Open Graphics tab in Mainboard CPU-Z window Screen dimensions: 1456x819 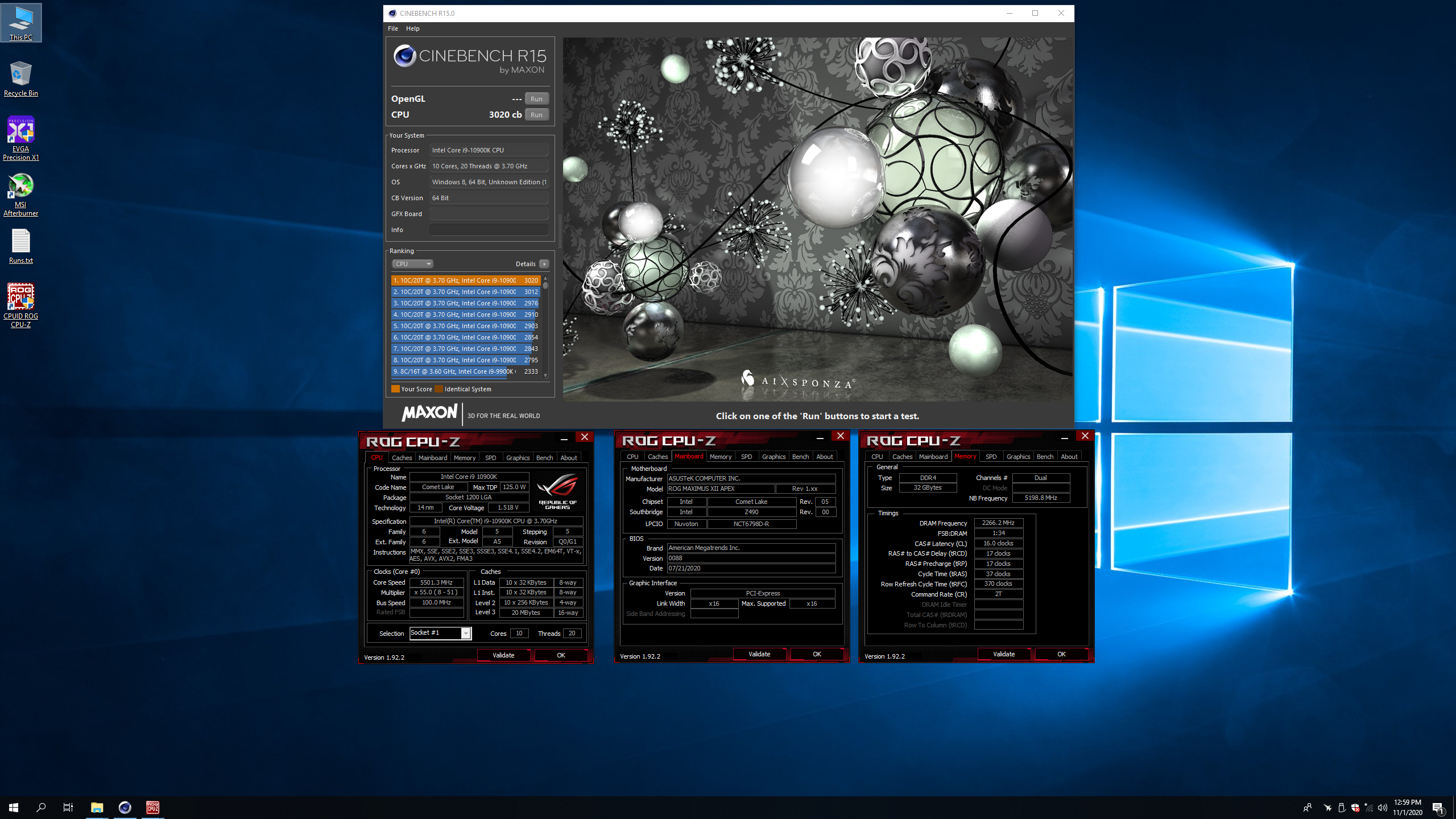tap(773, 457)
